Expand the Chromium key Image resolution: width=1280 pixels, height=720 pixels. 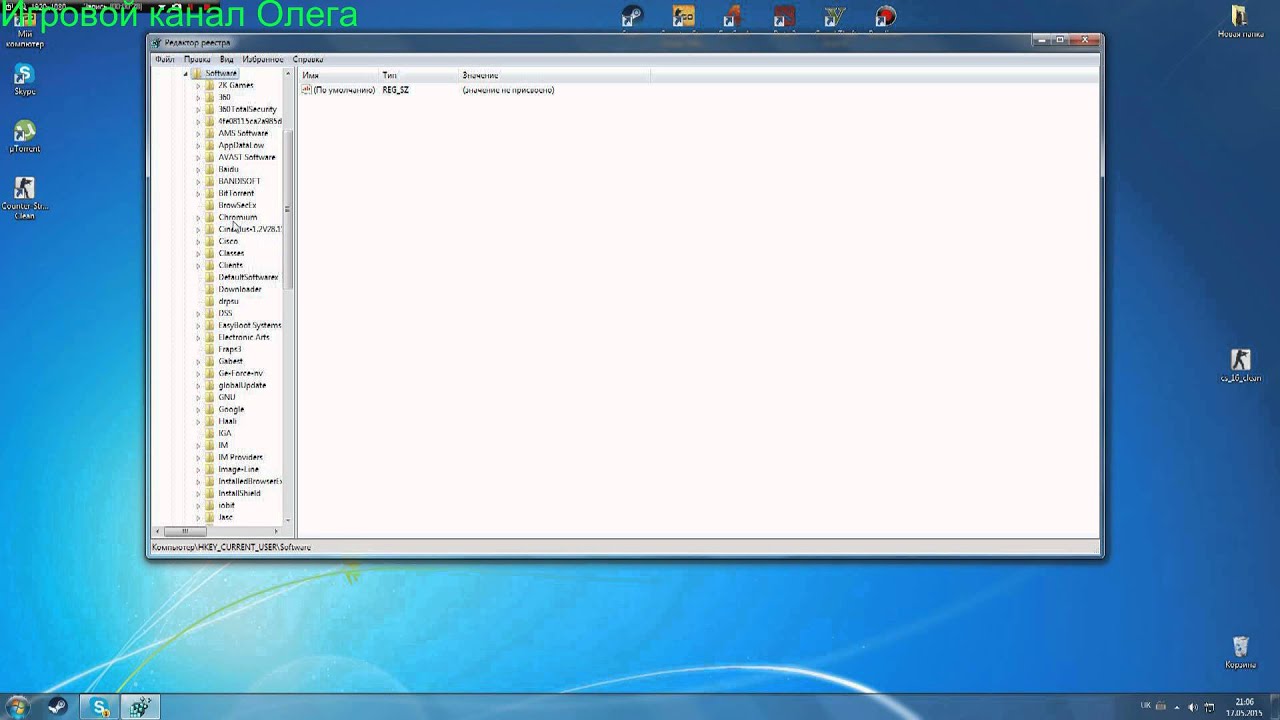click(x=198, y=217)
